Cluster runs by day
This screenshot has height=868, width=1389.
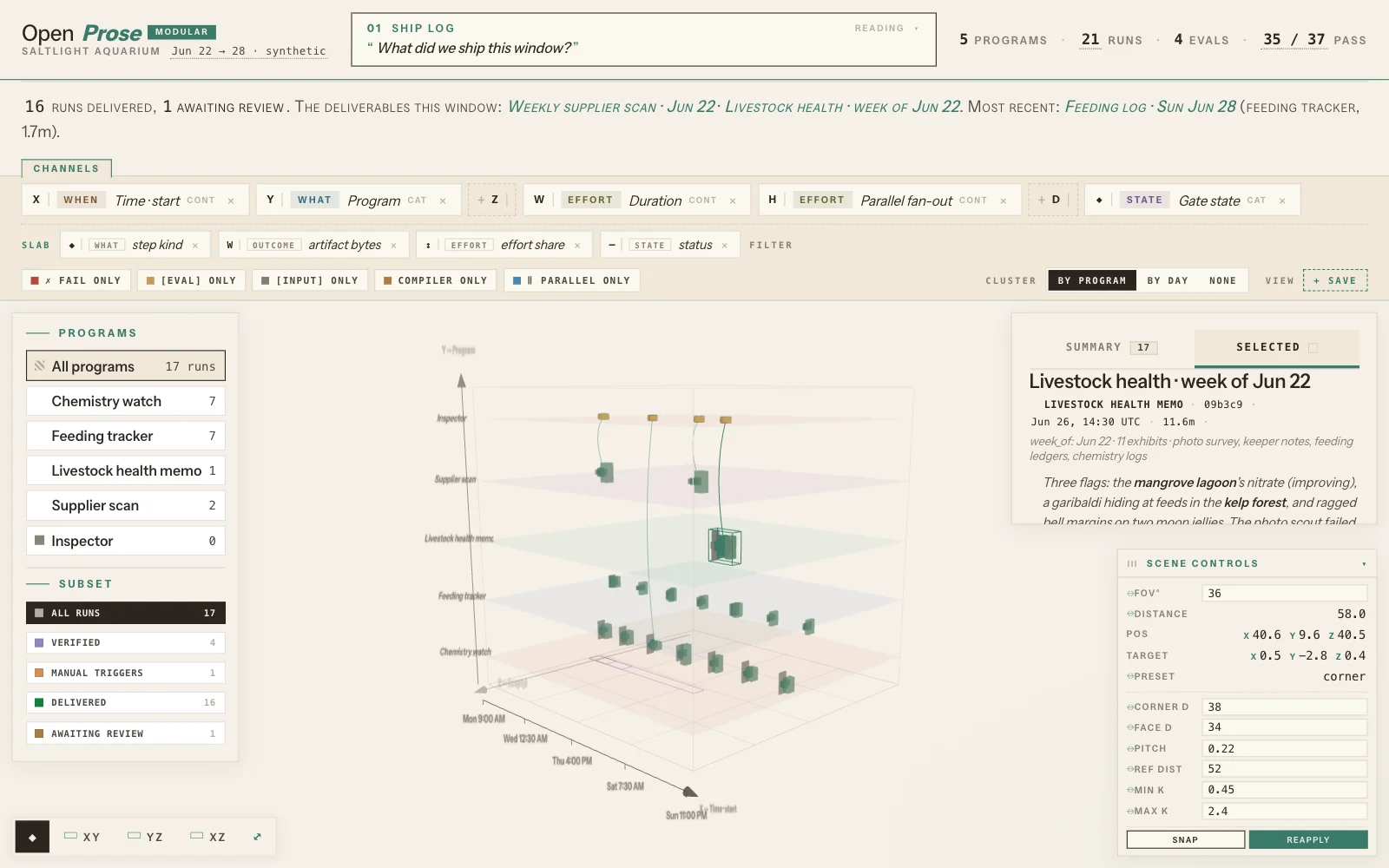[x=1168, y=280]
